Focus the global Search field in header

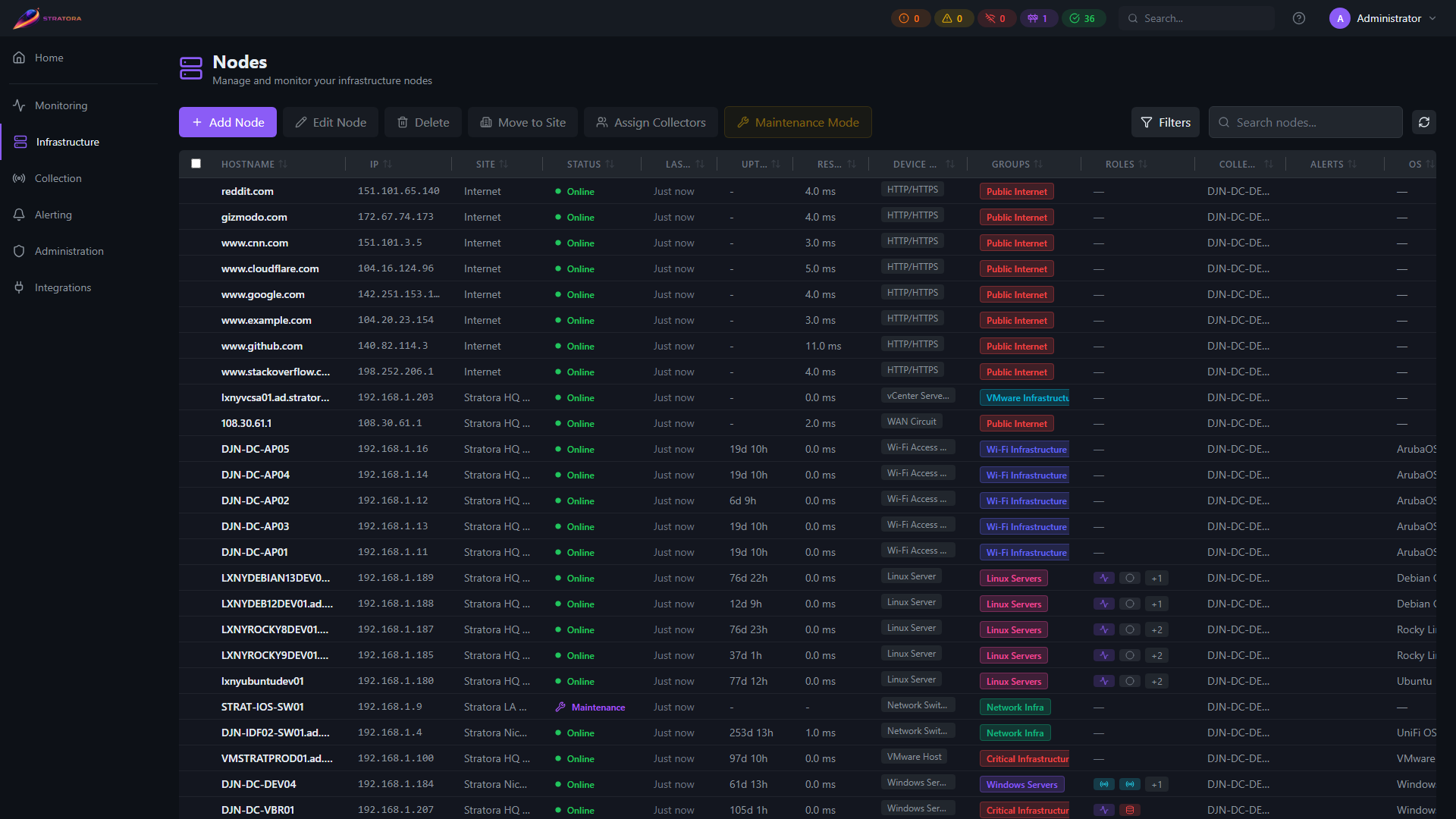(1197, 18)
